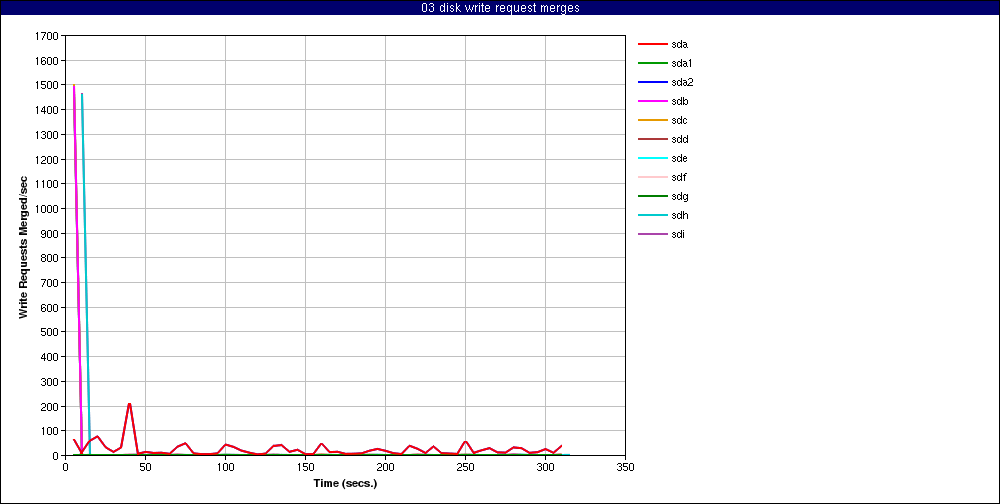Screen dimensions: 1000x504
Task: Click the blue sda2 legend line swatch
Action: tap(652, 82)
